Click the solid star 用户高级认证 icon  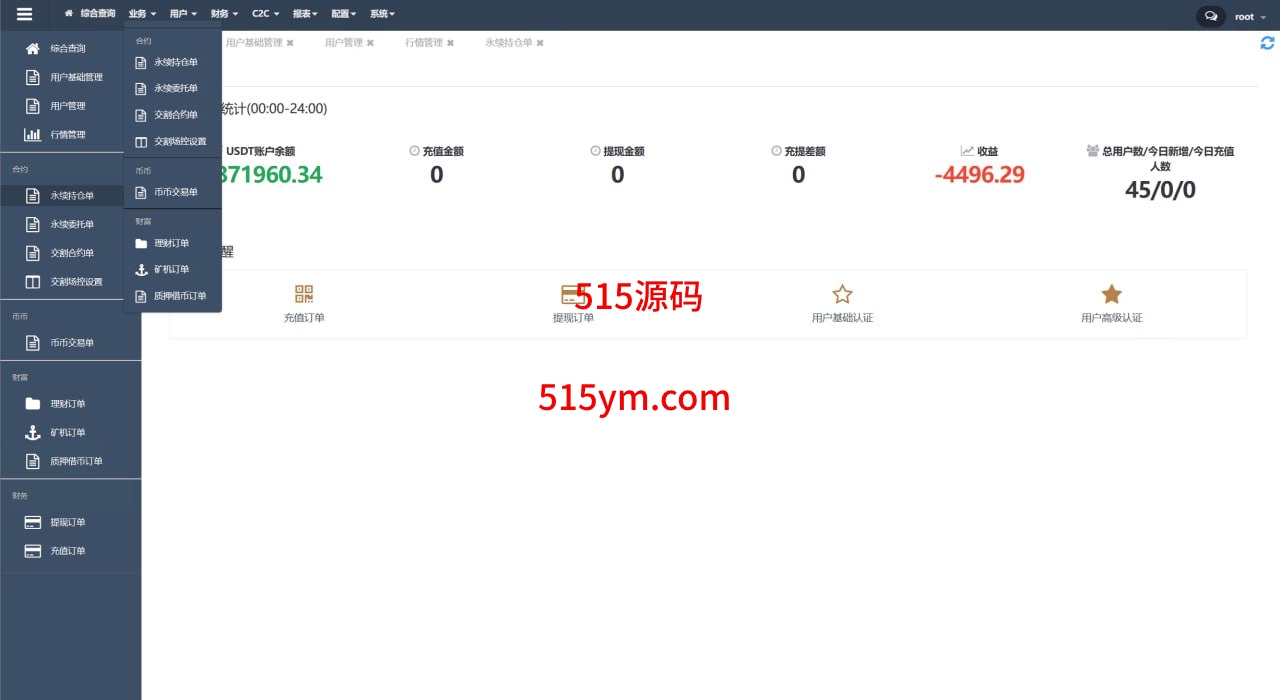(x=1111, y=294)
